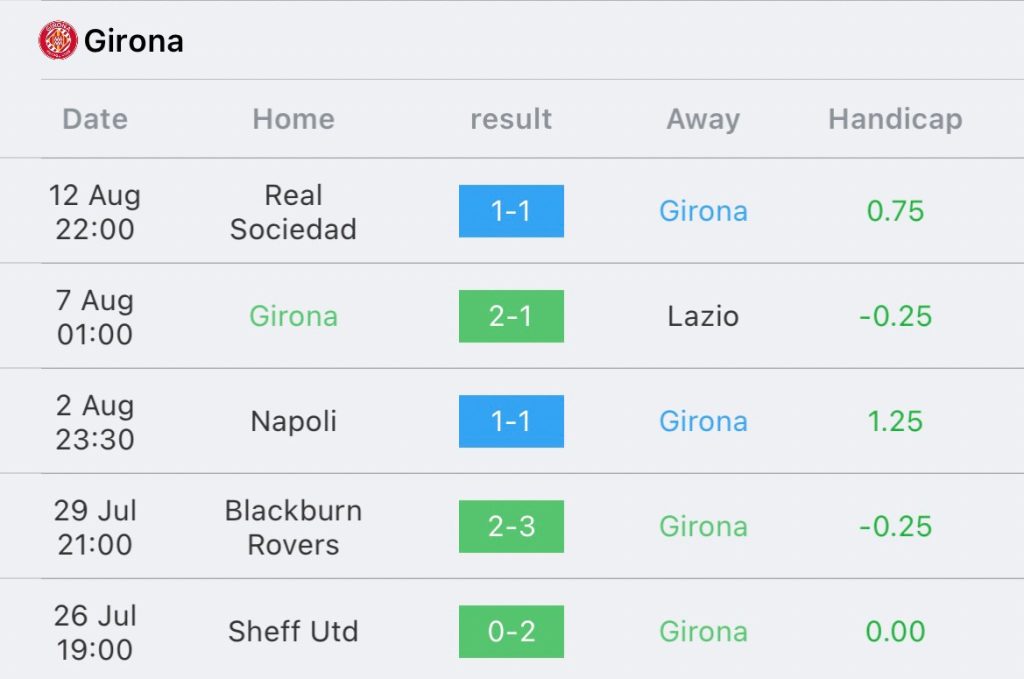Image resolution: width=1024 pixels, height=679 pixels.
Task: Click the Handicap column header
Action: [x=895, y=119]
